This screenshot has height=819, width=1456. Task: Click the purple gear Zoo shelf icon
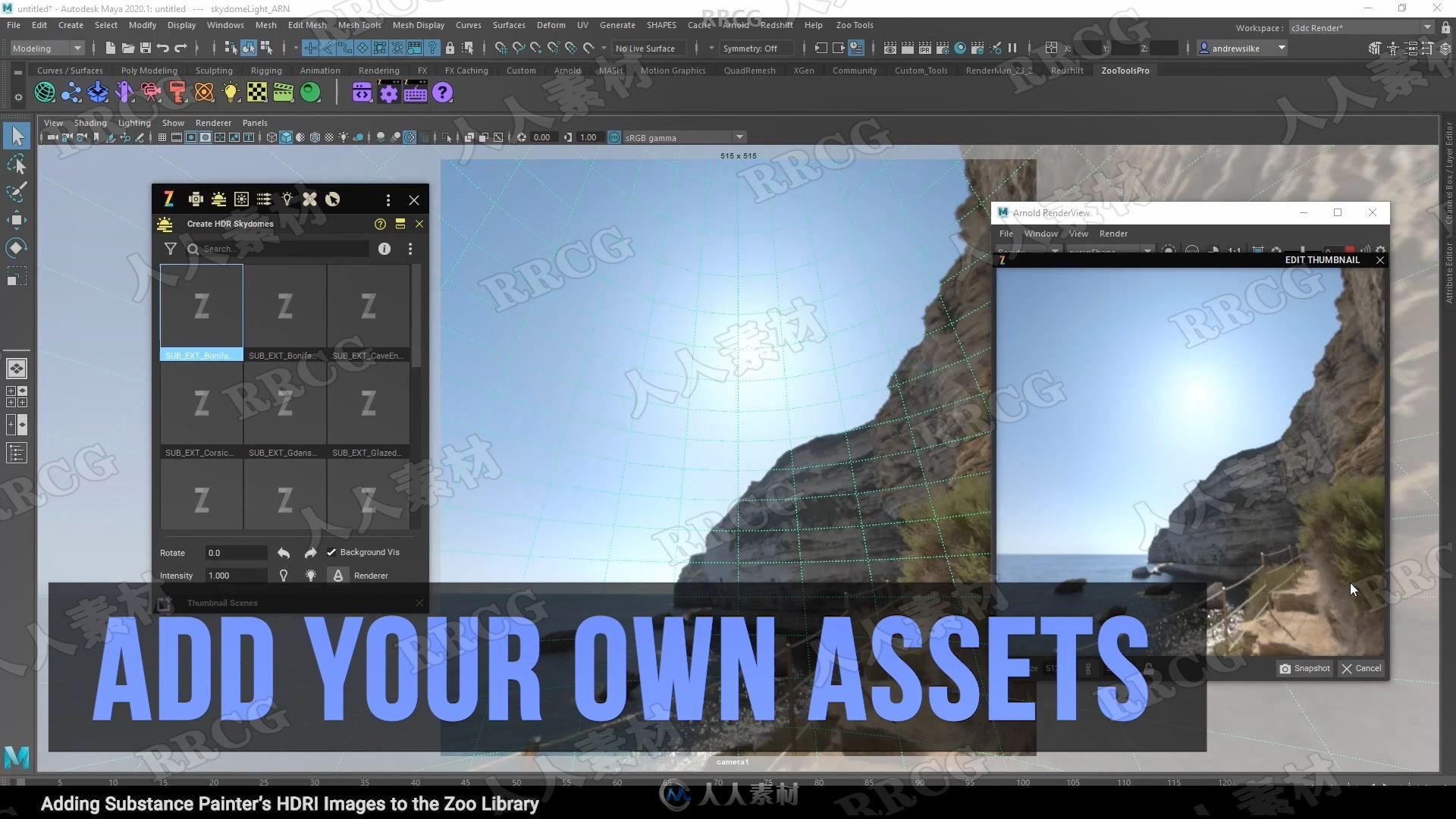click(388, 93)
